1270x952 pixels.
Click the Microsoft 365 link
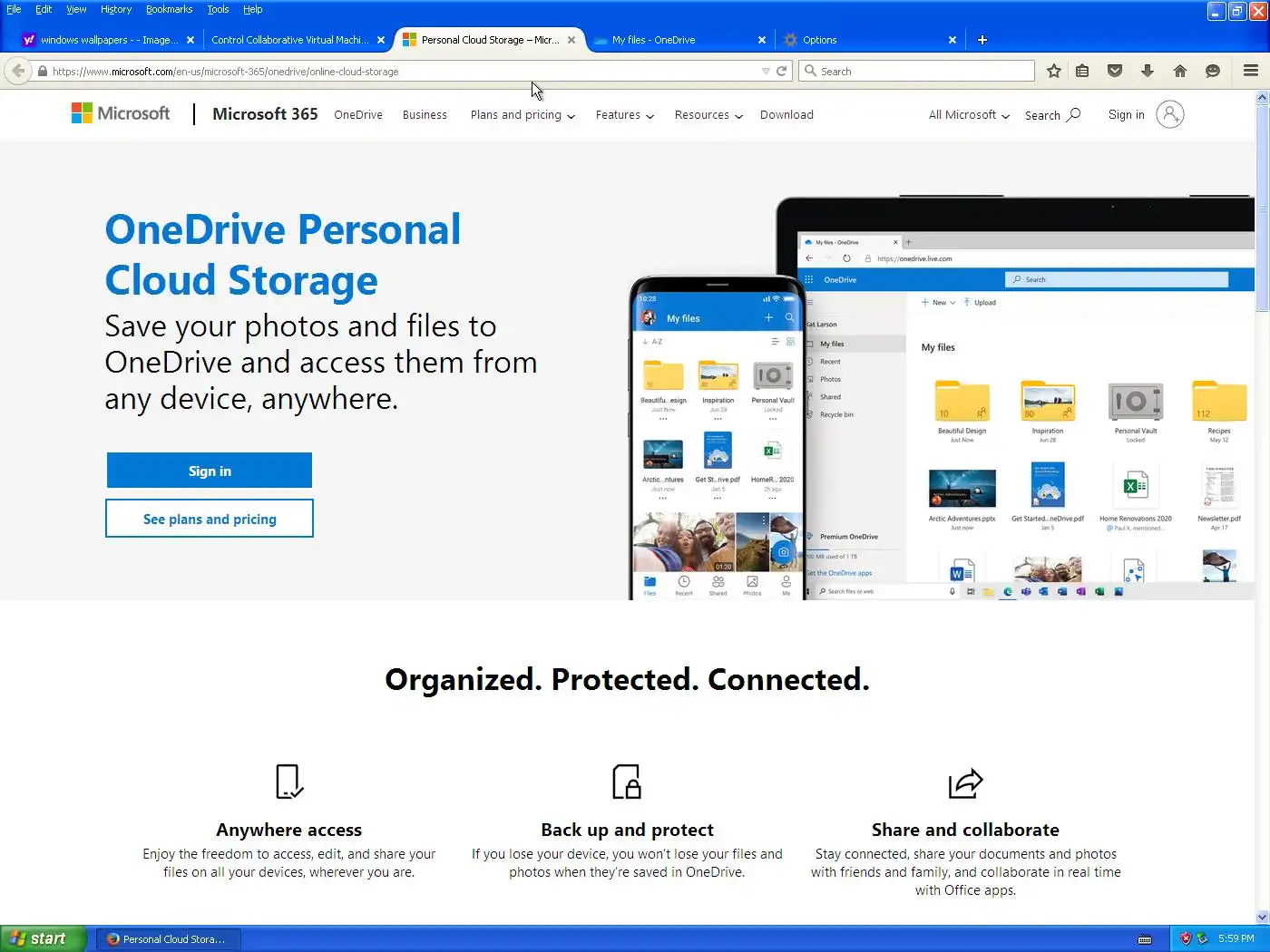coord(265,114)
